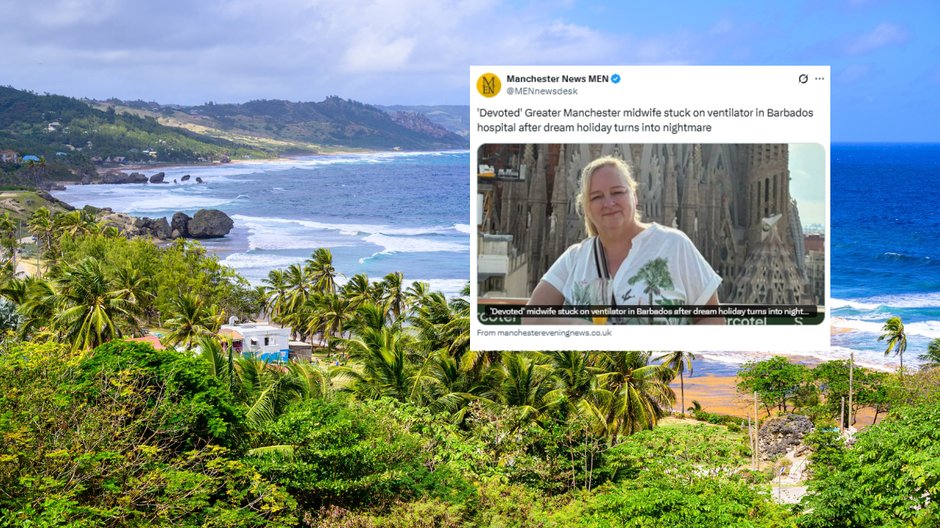940x528 pixels.
Task: Click the white beach house among palms
Action: [x=257, y=340]
